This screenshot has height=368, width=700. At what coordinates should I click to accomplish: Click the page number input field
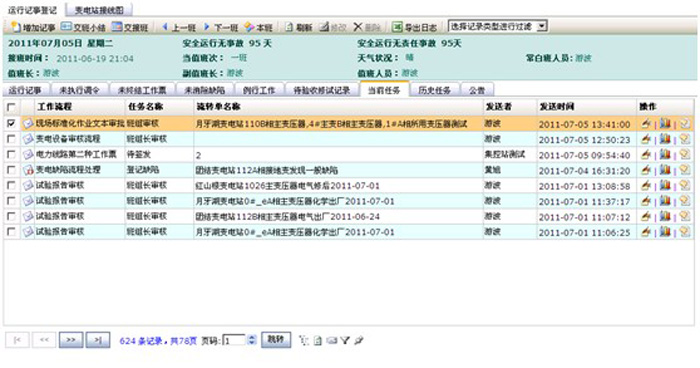234,340
